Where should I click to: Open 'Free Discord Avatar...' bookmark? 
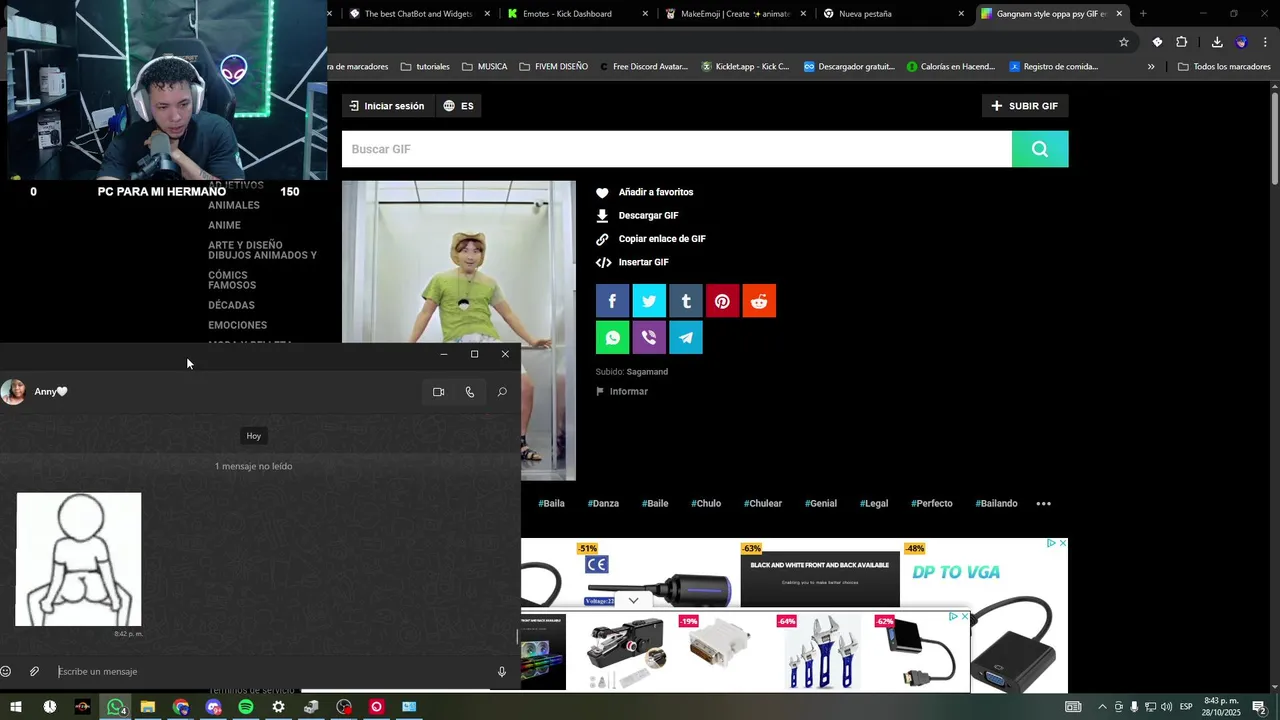[644, 67]
